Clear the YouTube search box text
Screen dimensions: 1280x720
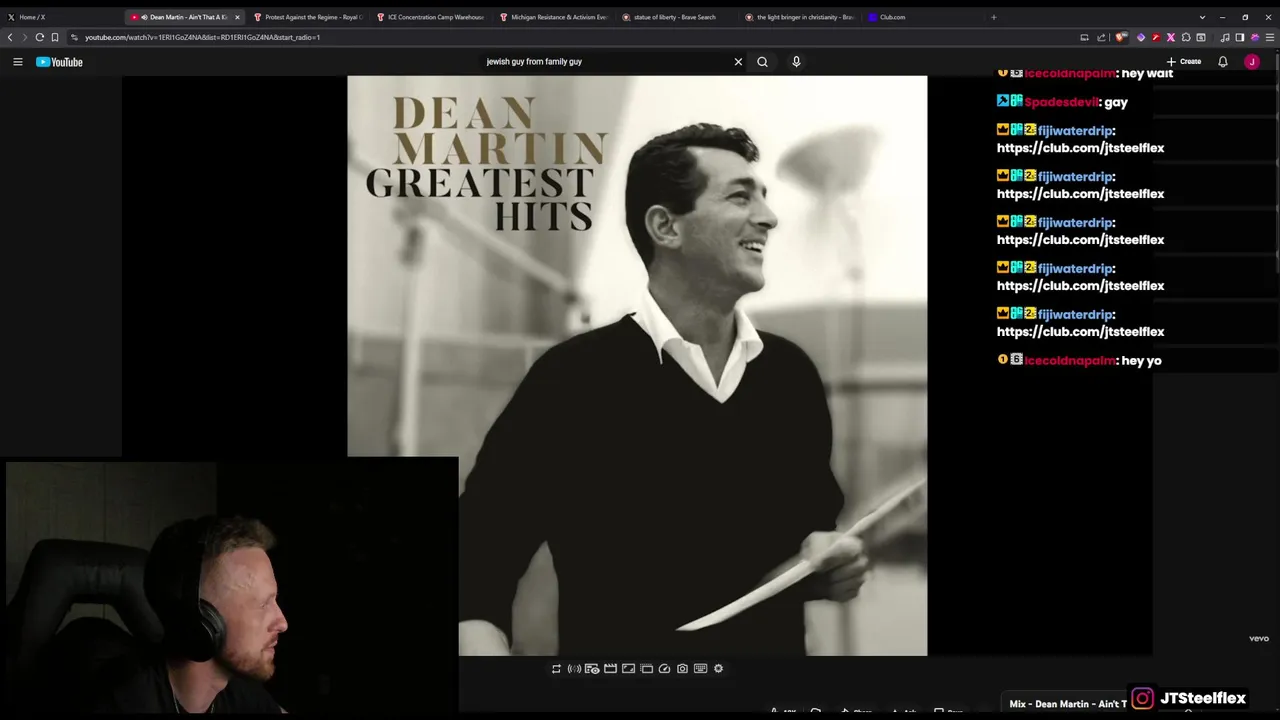coord(738,62)
